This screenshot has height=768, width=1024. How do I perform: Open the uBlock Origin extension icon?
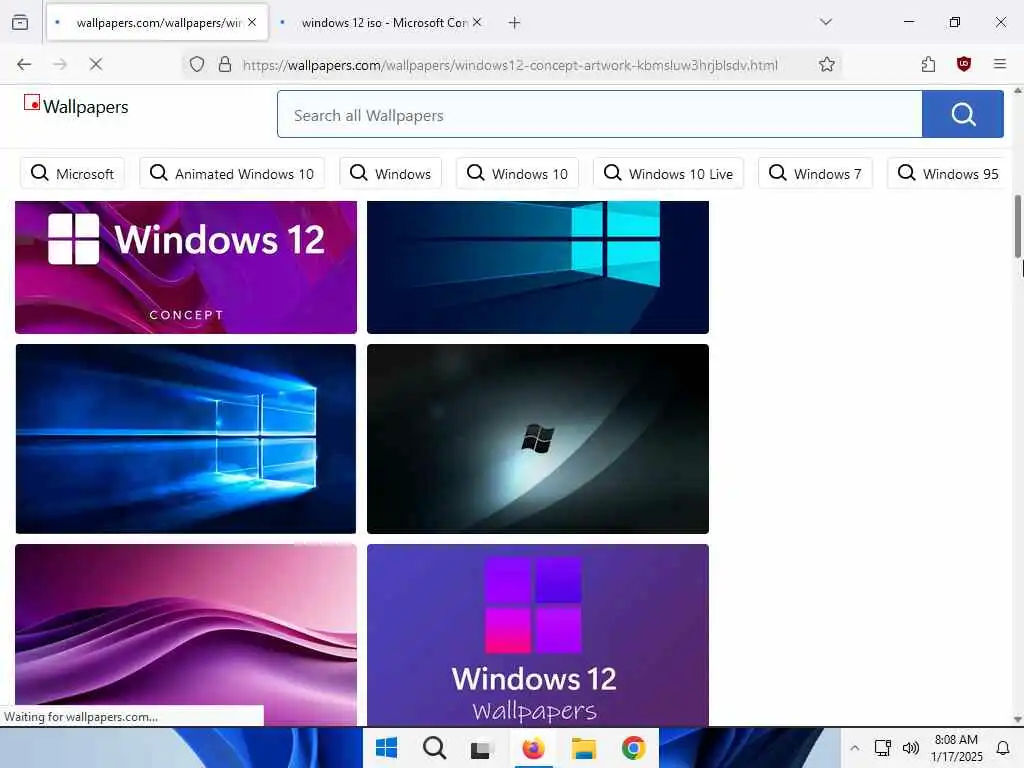tap(963, 64)
